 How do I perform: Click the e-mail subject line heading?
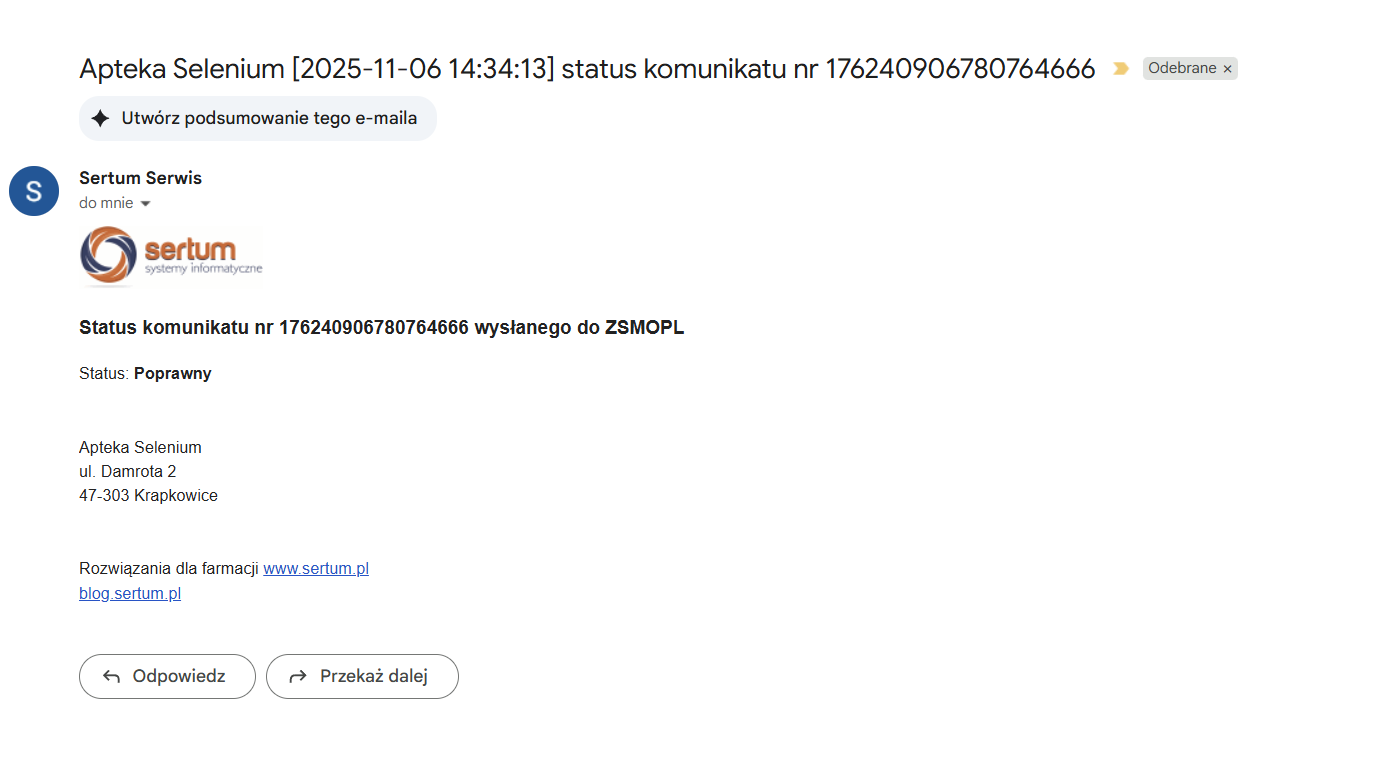click(x=587, y=69)
